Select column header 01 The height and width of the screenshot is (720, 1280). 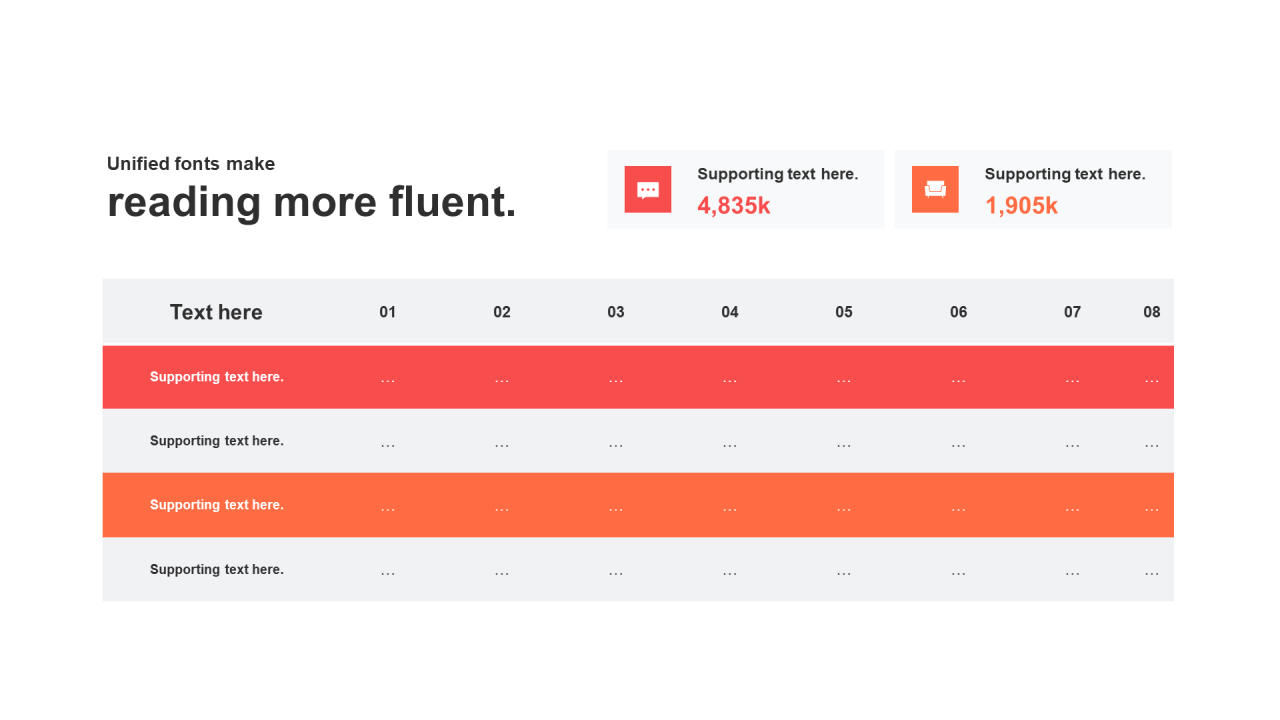pos(388,312)
